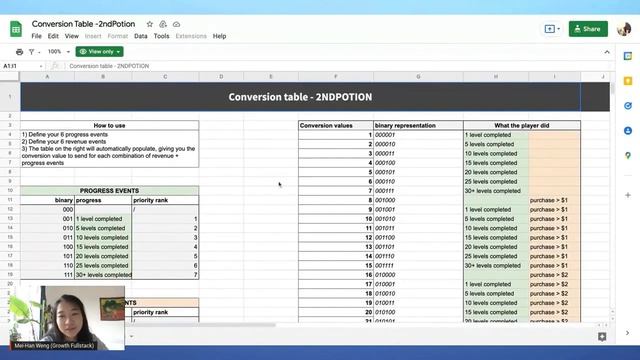Select the document title Conversion Table -2ndPotion
The width and height of the screenshot is (640, 360).
83,24
